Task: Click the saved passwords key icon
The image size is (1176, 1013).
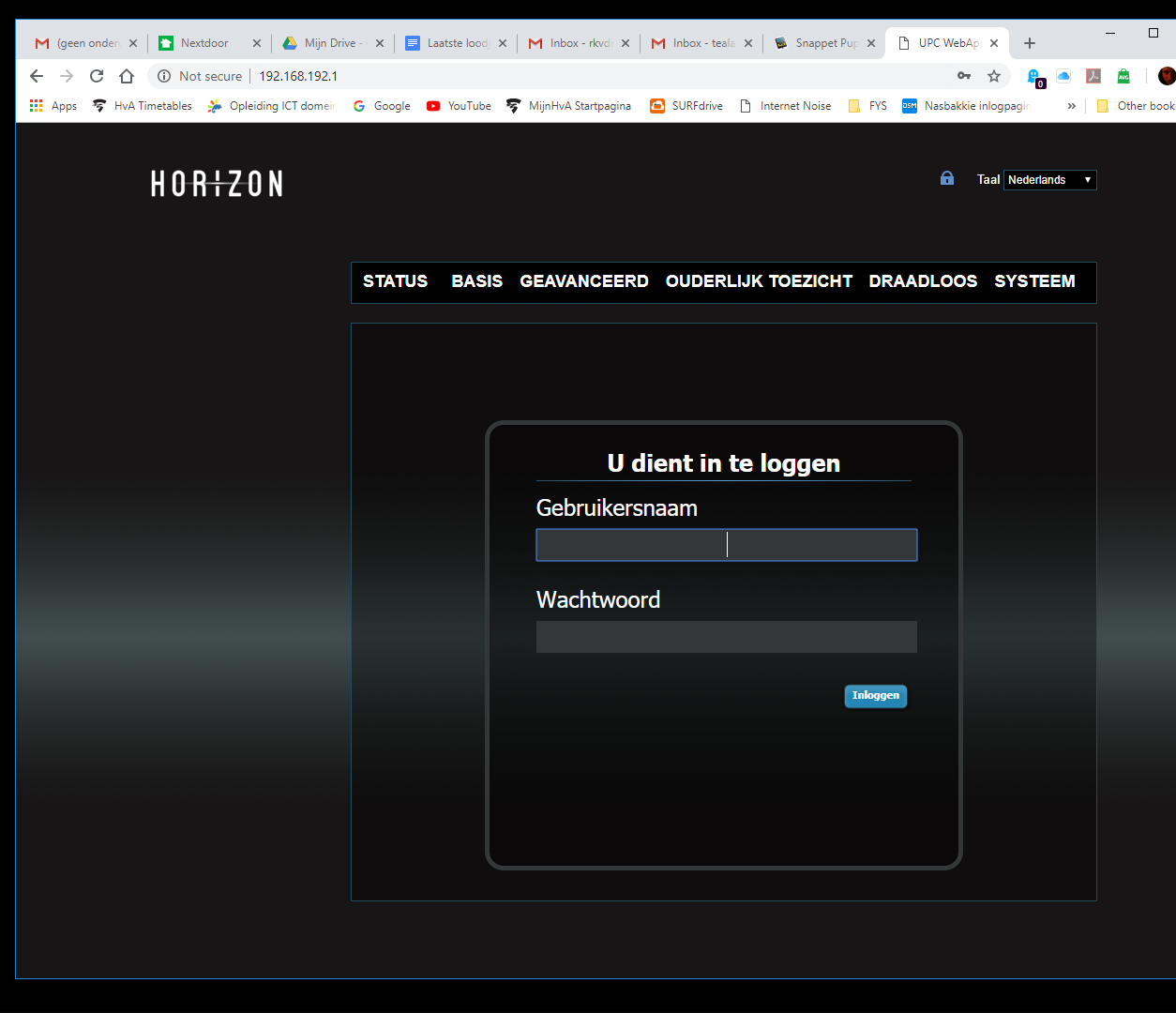Action: click(x=964, y=76)
